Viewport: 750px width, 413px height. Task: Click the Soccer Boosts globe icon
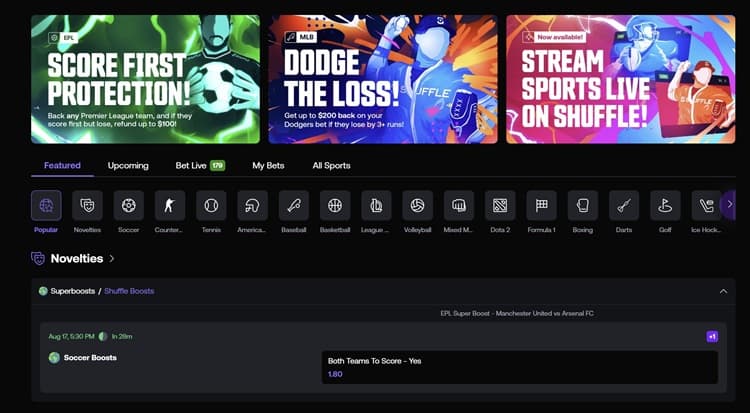[54, 357]
